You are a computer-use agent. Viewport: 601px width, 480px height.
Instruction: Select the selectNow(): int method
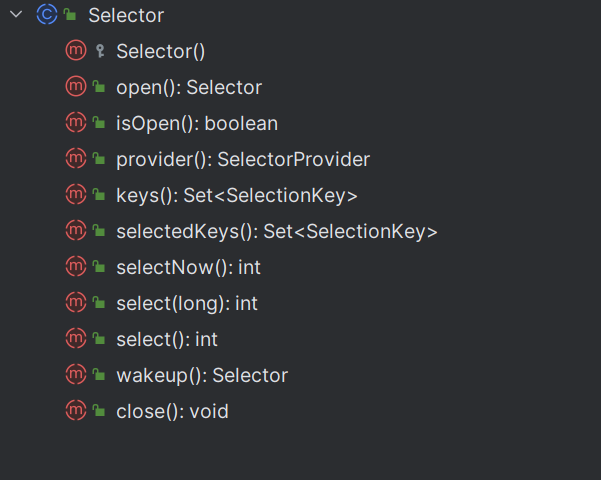pyautogui.click(x=188, y=267)
